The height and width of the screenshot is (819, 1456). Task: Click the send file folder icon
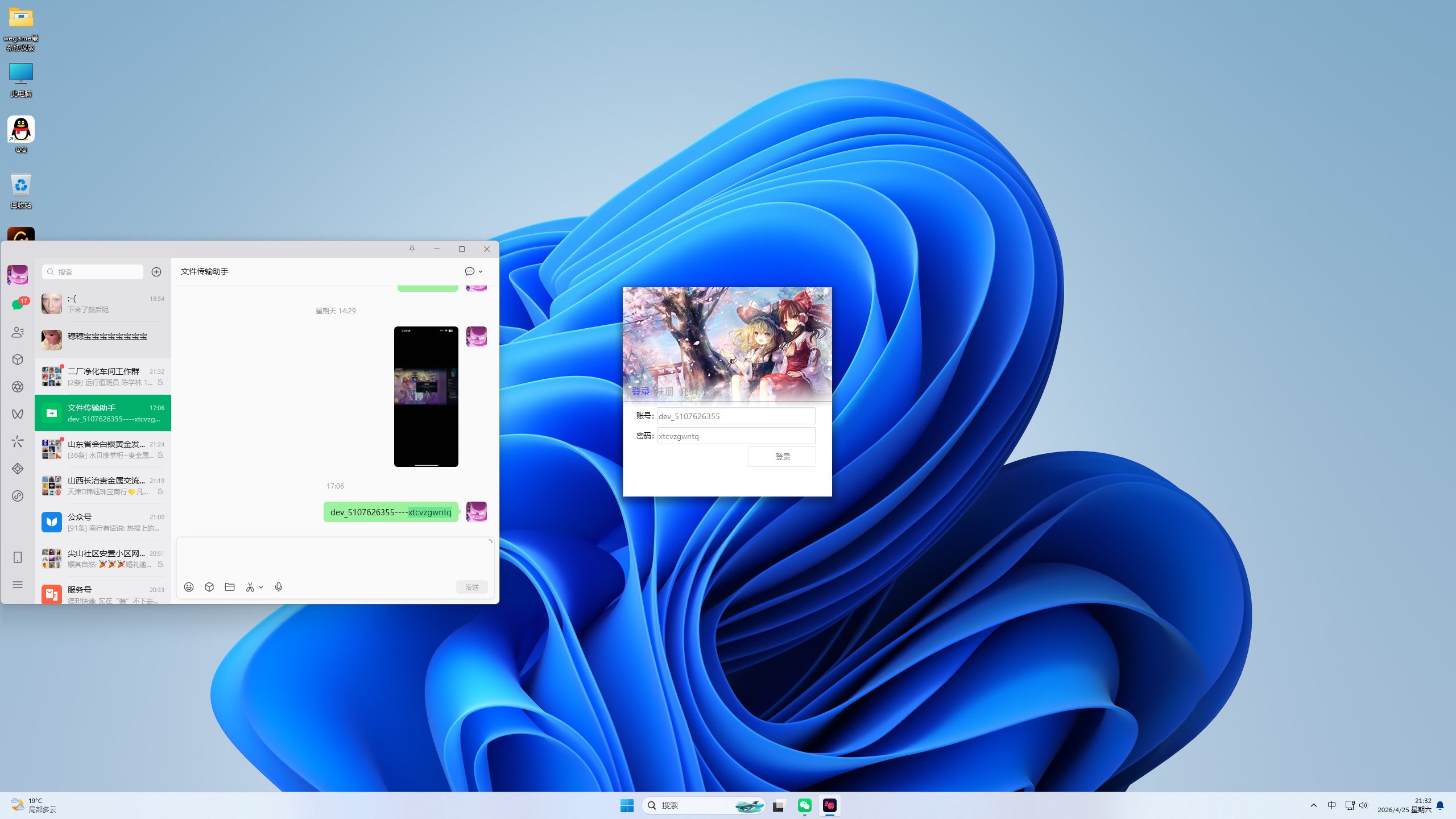[x=230, y=587]
